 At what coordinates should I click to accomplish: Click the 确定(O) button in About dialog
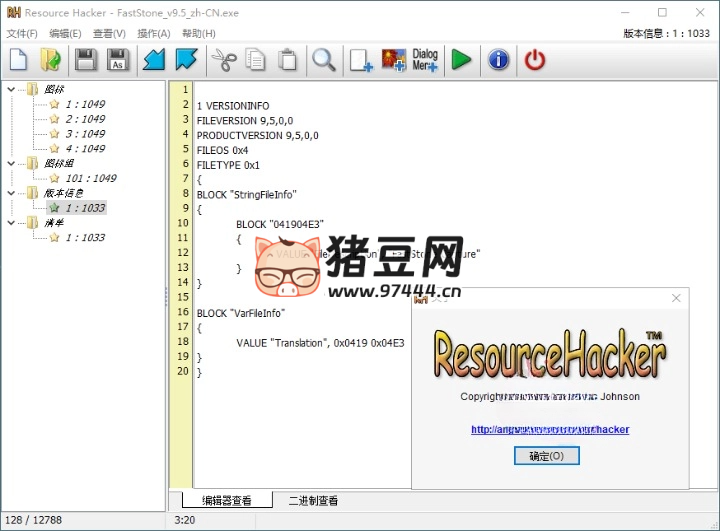click(546, 456)
